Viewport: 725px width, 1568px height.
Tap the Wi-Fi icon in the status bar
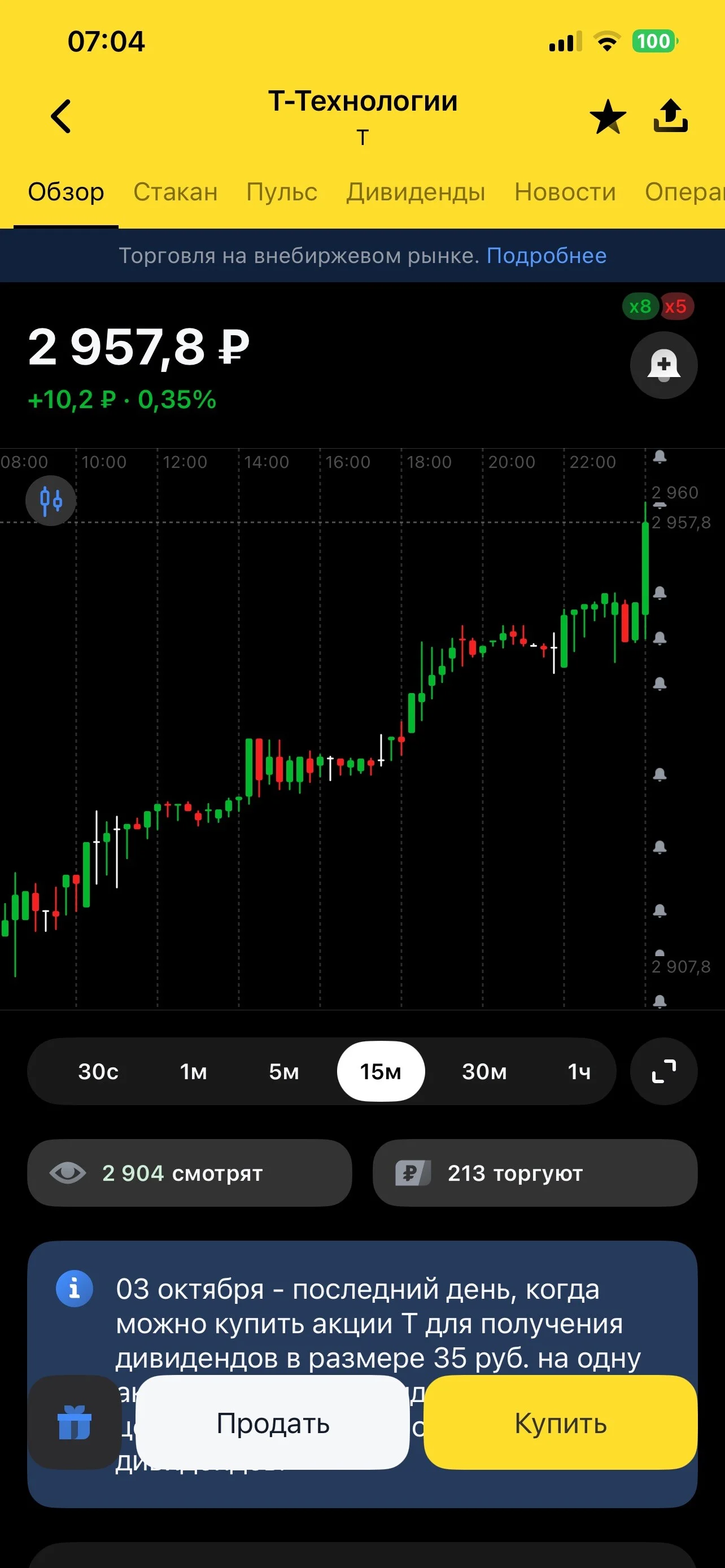pyautogui.click(x=606, y=41)
